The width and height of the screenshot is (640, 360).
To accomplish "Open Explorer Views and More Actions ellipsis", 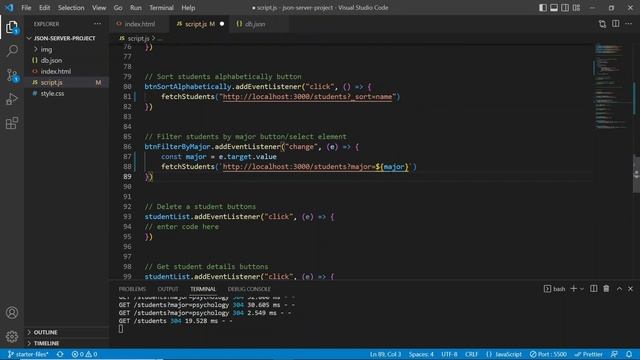I will pyautogui.click(x=98, y=24).
